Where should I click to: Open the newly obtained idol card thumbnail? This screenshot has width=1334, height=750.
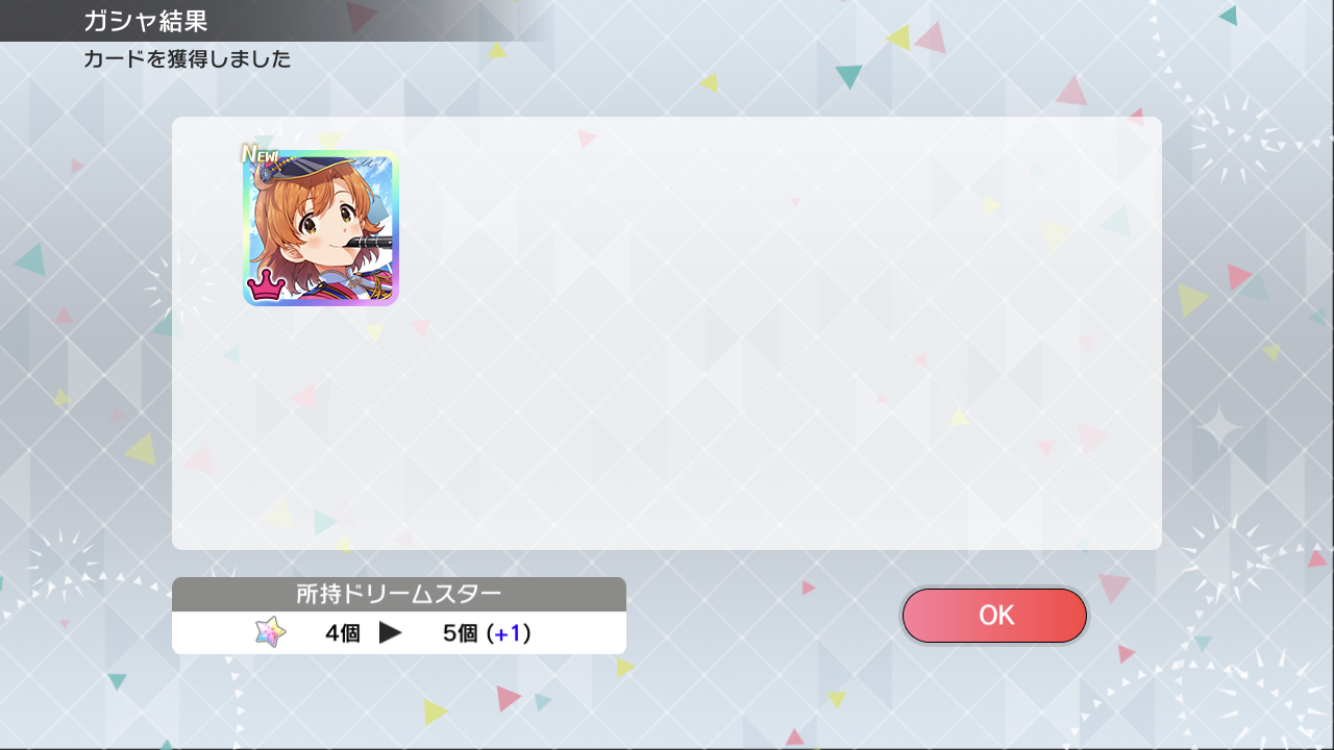tap(320, 228)
